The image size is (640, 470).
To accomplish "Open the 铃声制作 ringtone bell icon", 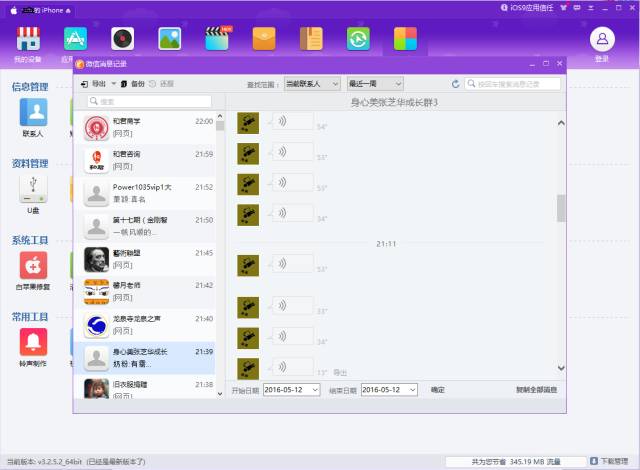I will (33, 342).
